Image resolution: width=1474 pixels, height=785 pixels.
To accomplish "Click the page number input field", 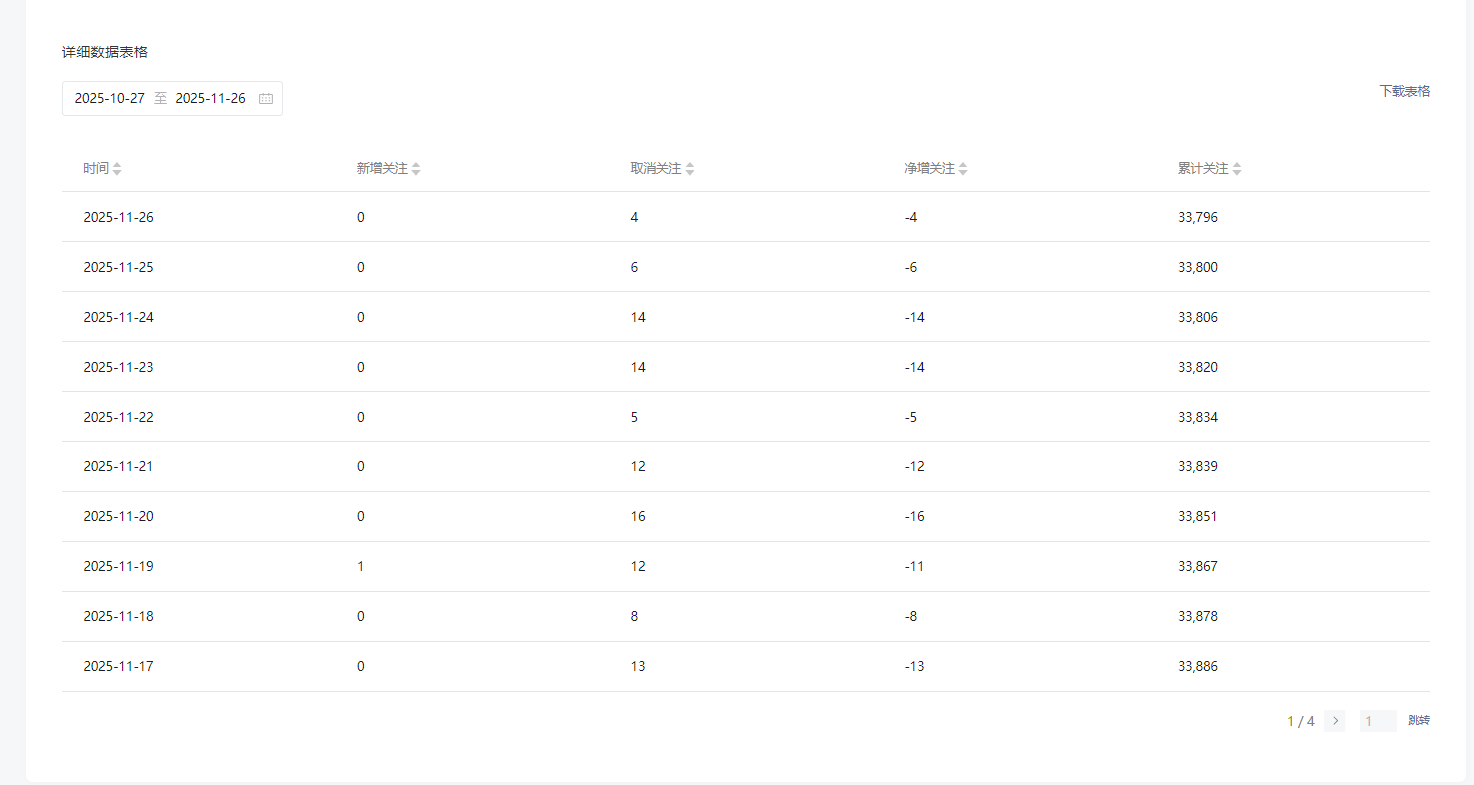I will [x=1377, y=721].
